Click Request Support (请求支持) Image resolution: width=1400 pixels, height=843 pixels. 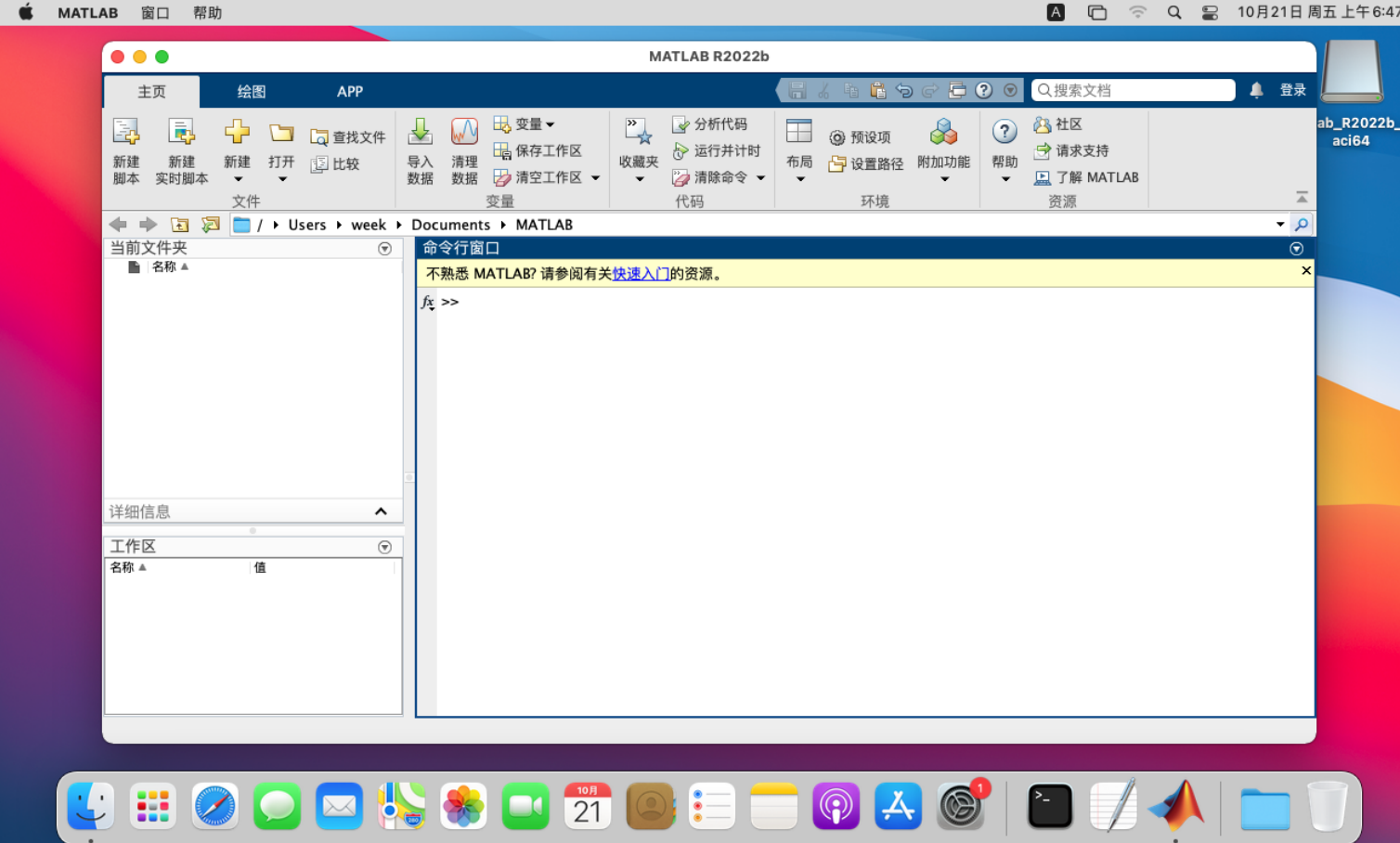[x=1071, y=150]
